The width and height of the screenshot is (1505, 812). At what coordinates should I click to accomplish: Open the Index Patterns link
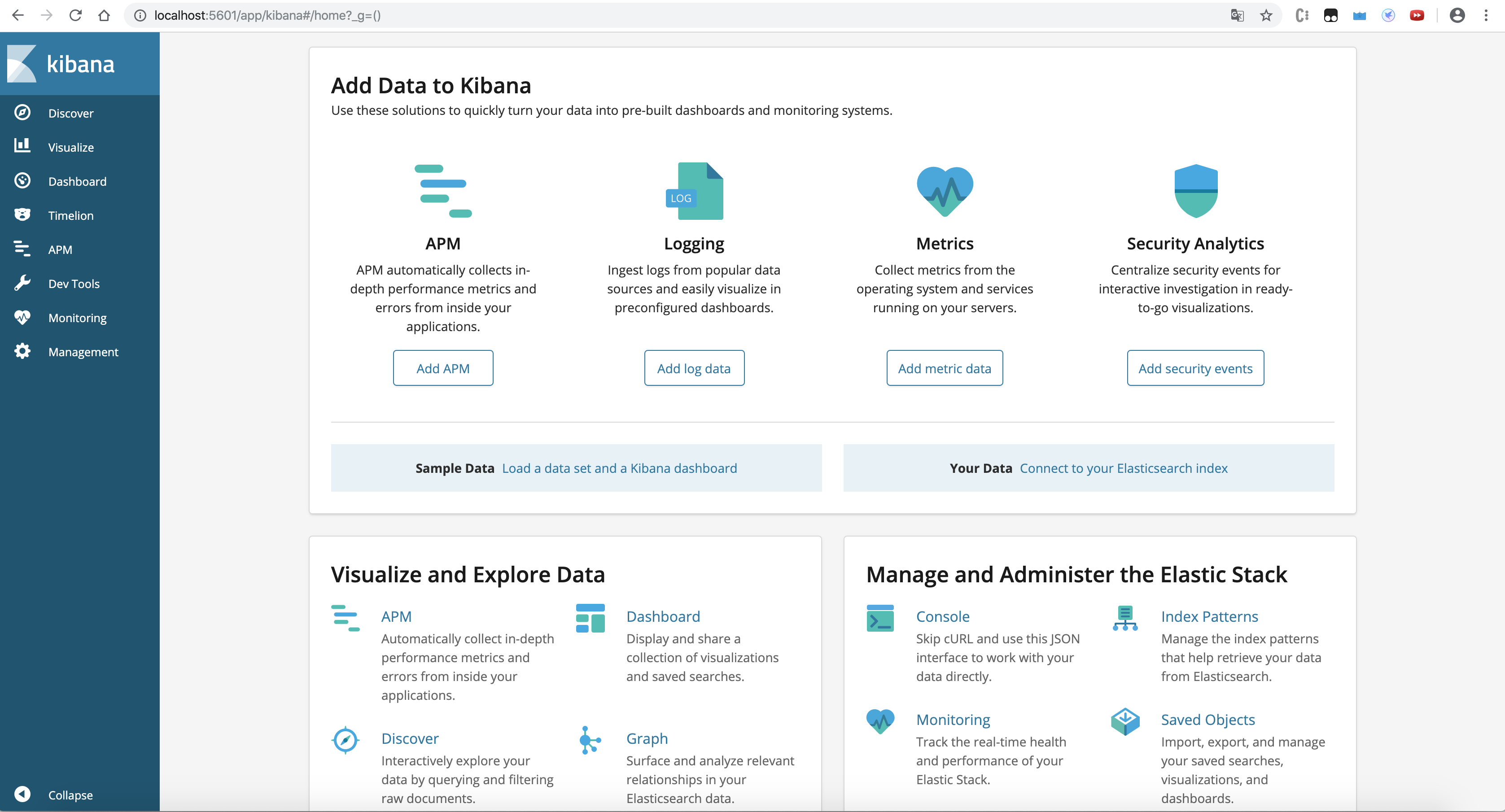pyautogui.click(x=1209, y=616)
